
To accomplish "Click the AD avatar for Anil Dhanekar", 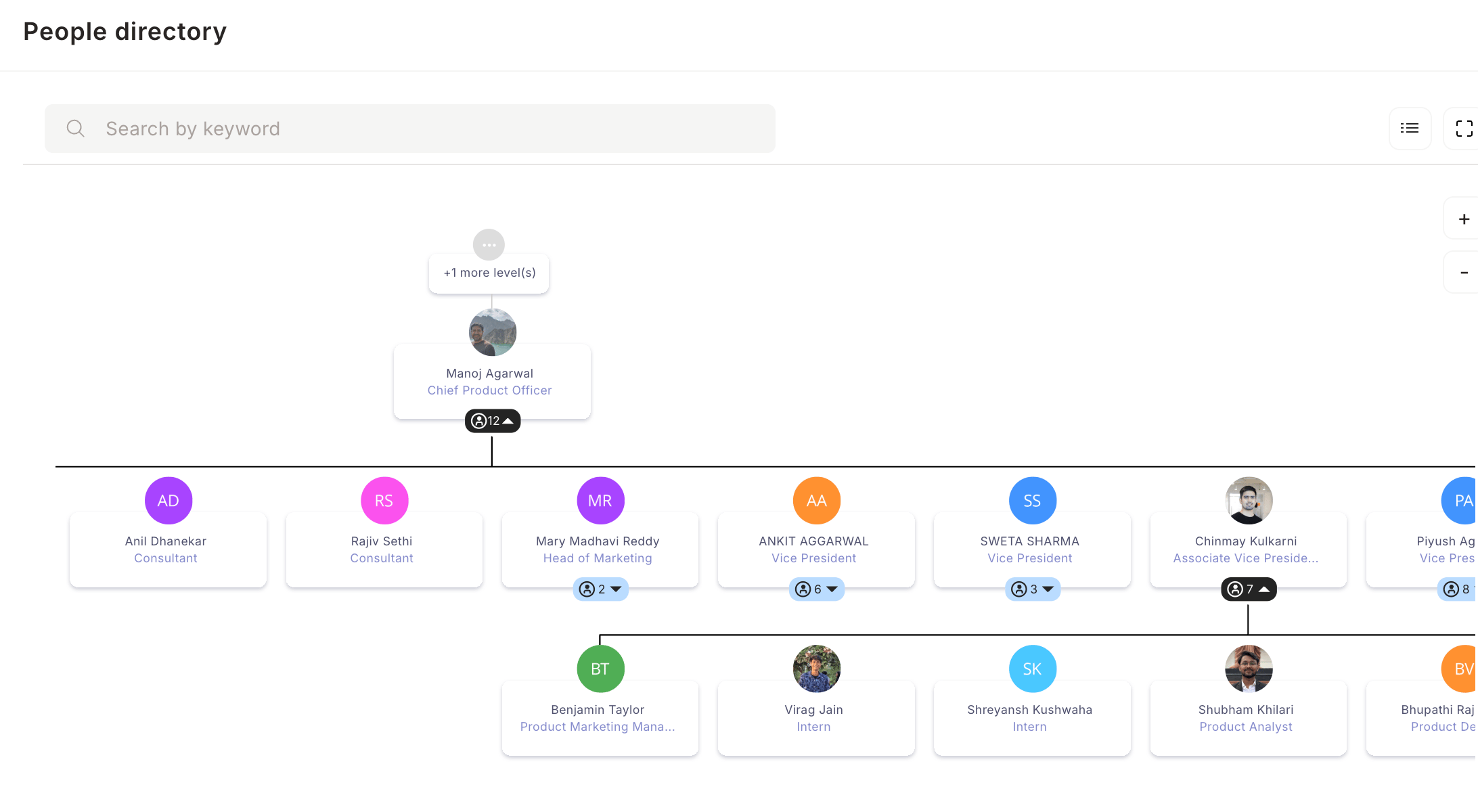I will click(169, 501).
